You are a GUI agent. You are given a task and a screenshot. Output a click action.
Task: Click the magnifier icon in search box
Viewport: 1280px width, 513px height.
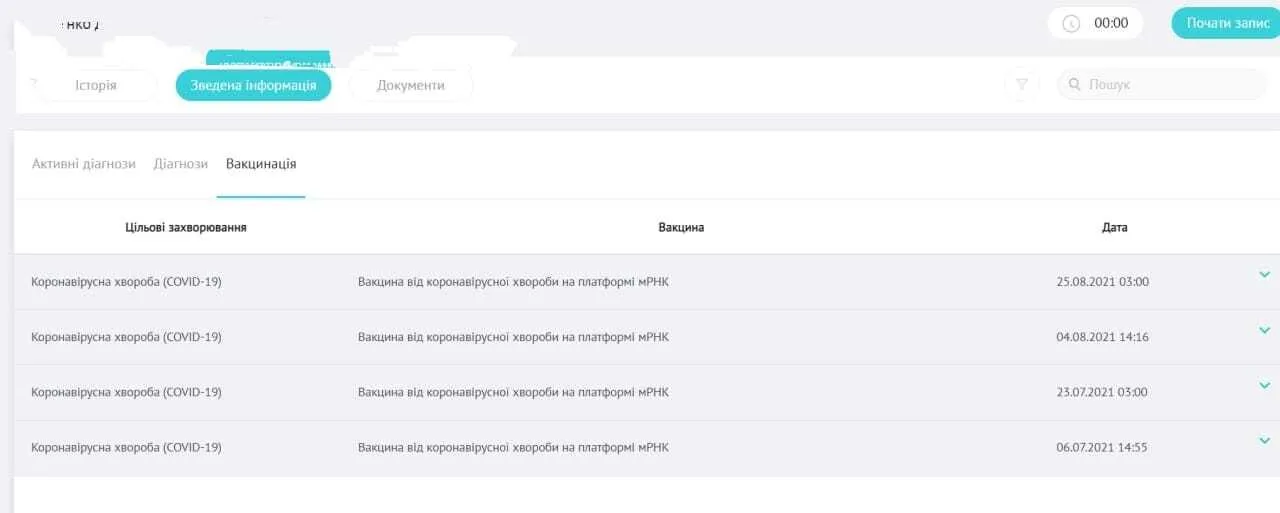point(1074,85)
